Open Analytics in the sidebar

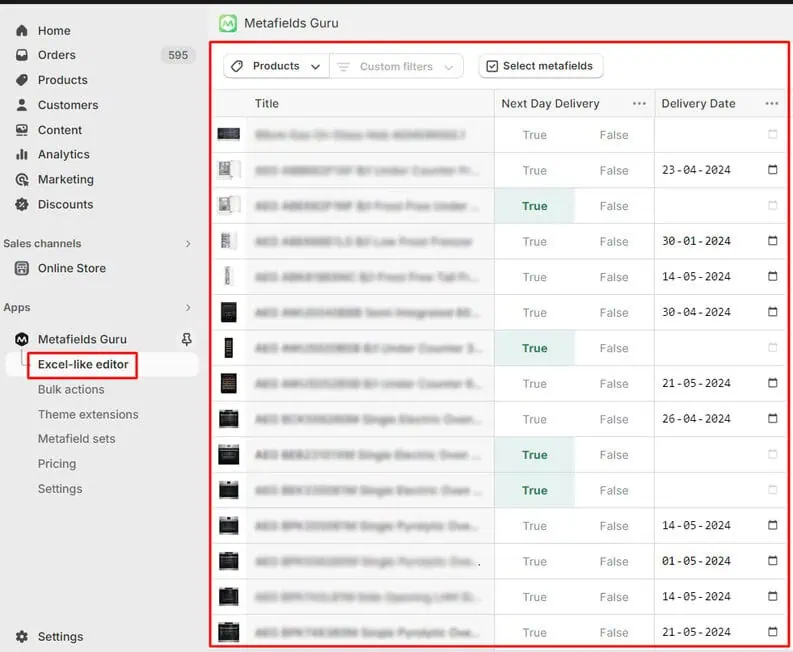click(x=64, y=154)
